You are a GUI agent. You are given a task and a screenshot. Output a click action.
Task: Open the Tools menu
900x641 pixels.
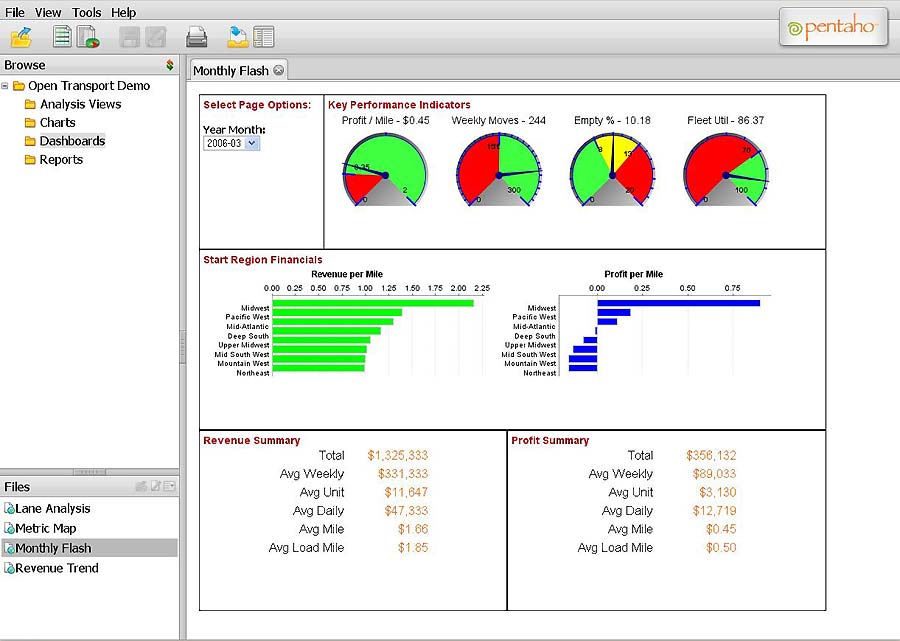[87, 12]
